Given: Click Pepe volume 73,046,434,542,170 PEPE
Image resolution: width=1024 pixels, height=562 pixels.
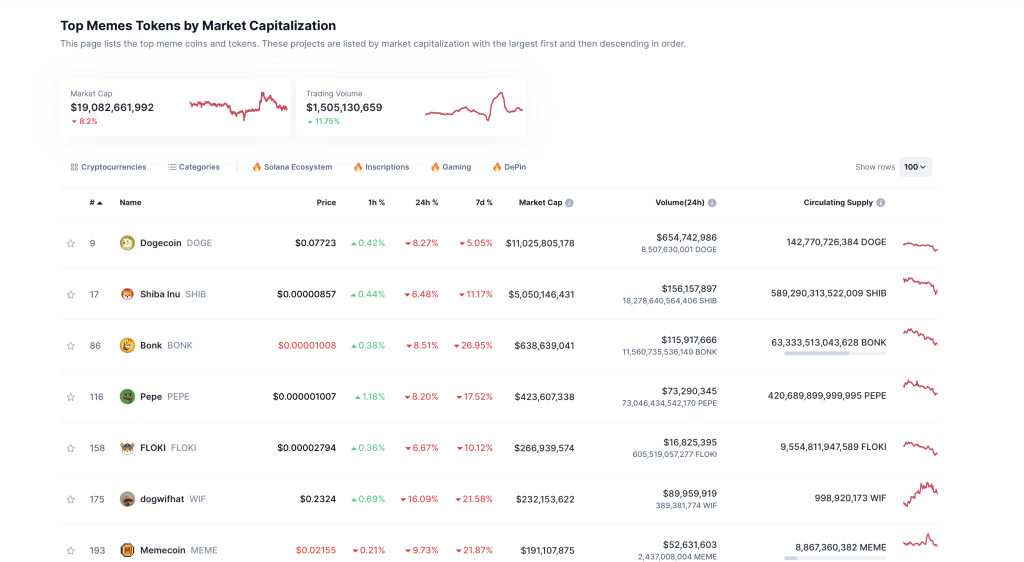Looking at the screenshot, I should tap(669, 403).
